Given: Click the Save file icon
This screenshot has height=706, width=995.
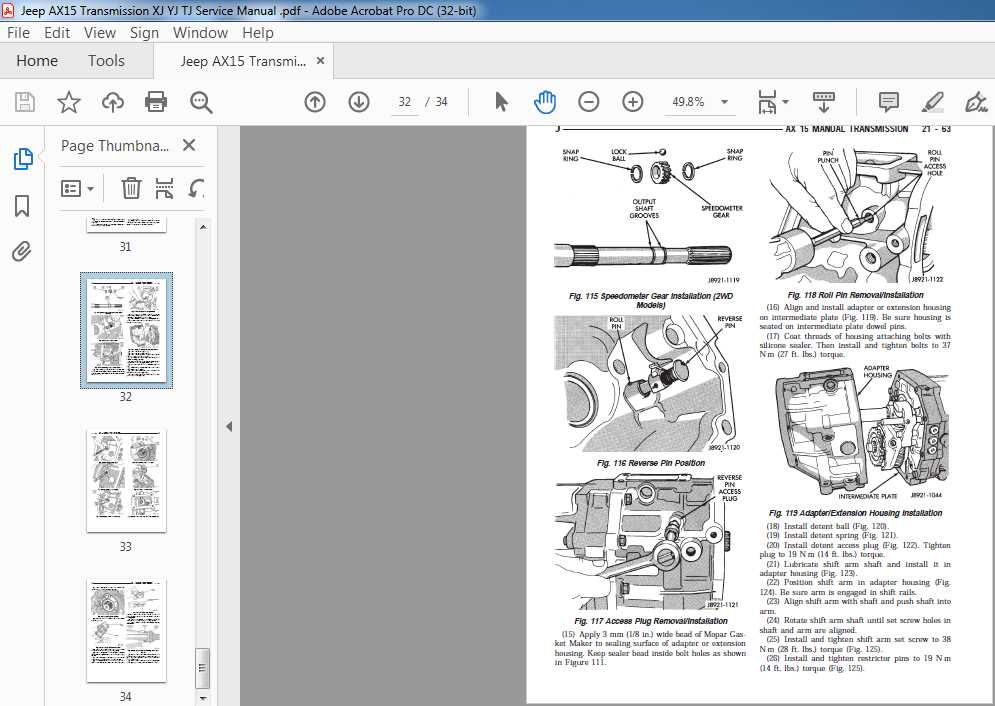Looking at the screenshot, I should pyautogui.click(x=25, y=102).
